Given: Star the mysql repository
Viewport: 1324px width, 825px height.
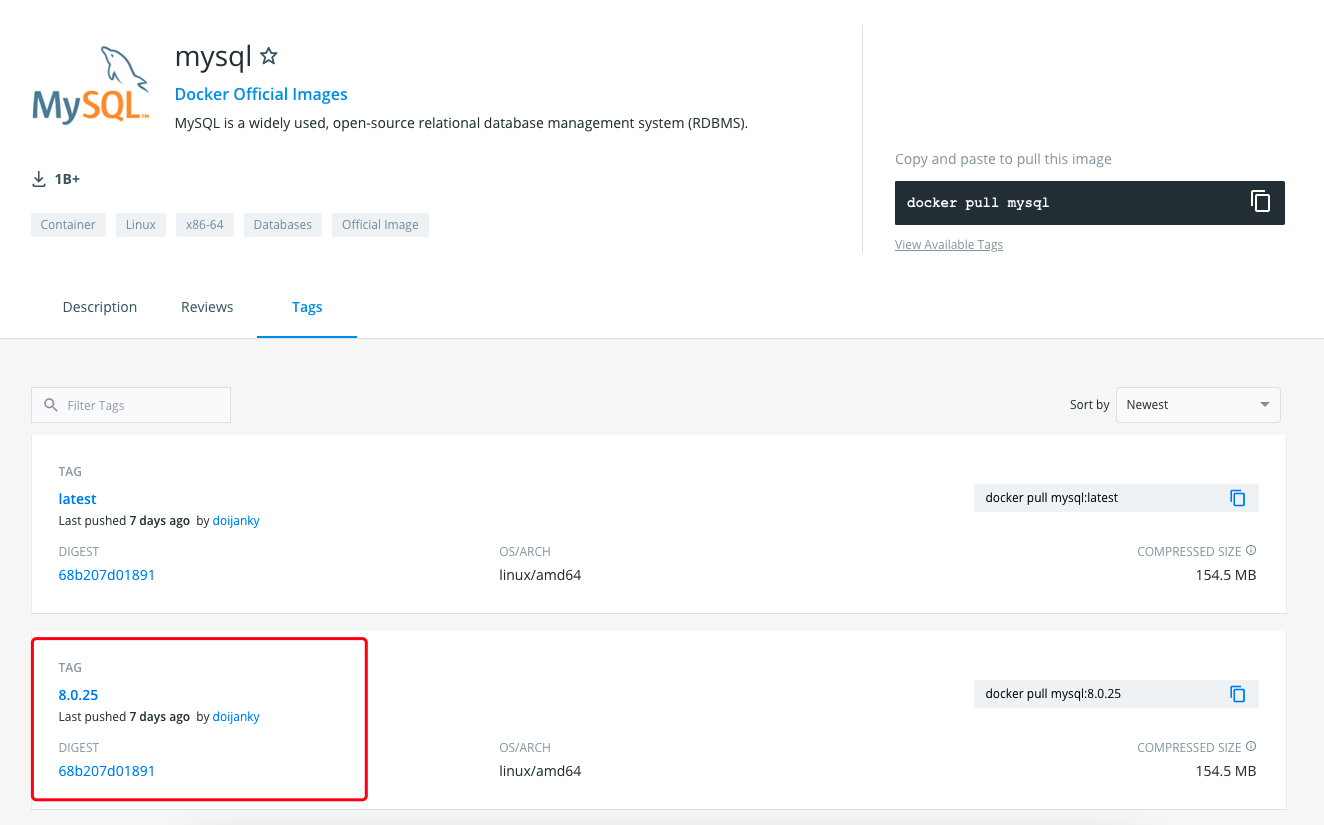Looking at the screenshot, I should point(268,56).
